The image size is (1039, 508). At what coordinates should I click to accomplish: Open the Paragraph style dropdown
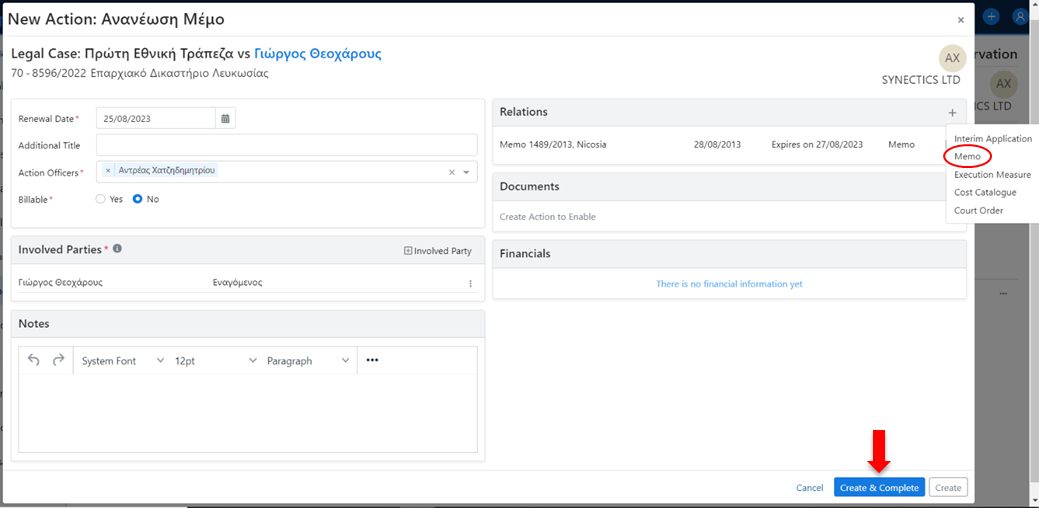(308, 360)
